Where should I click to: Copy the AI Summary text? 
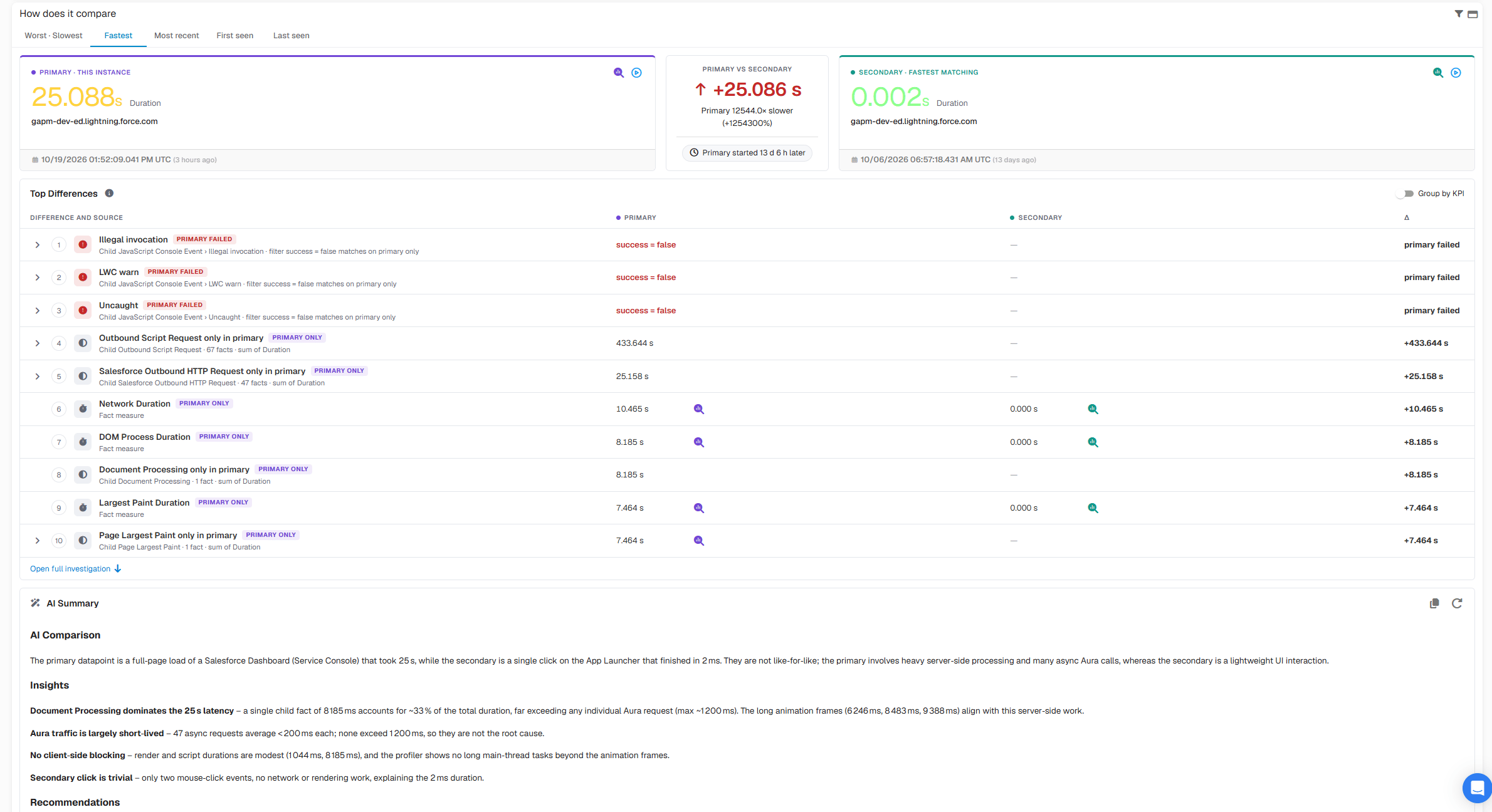[x=1434, y=603]
